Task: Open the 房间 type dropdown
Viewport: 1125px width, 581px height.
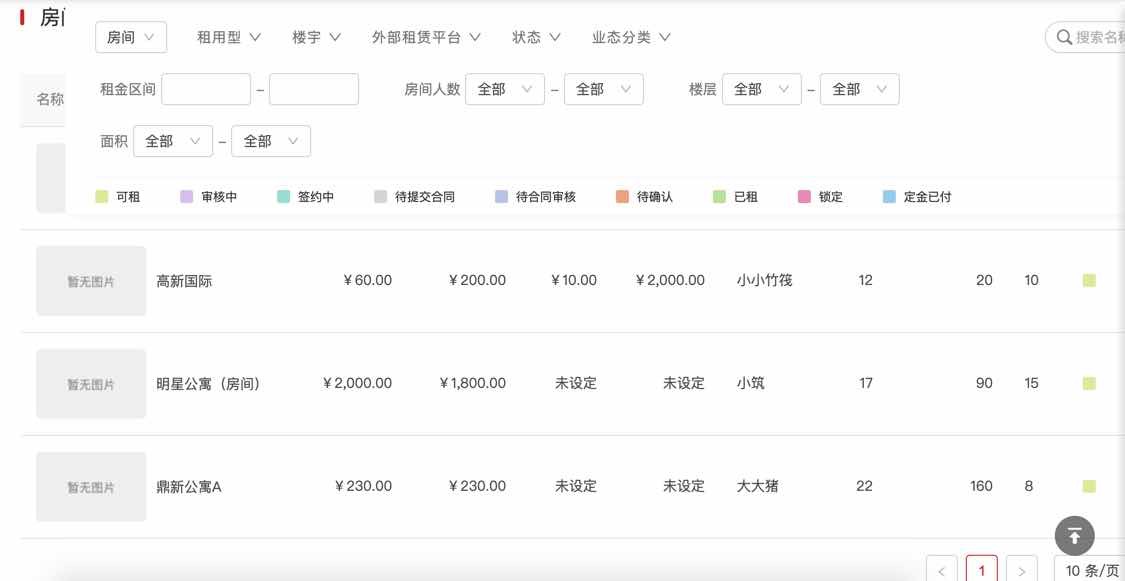Action: pyautogui.click(x=131, y=37)
